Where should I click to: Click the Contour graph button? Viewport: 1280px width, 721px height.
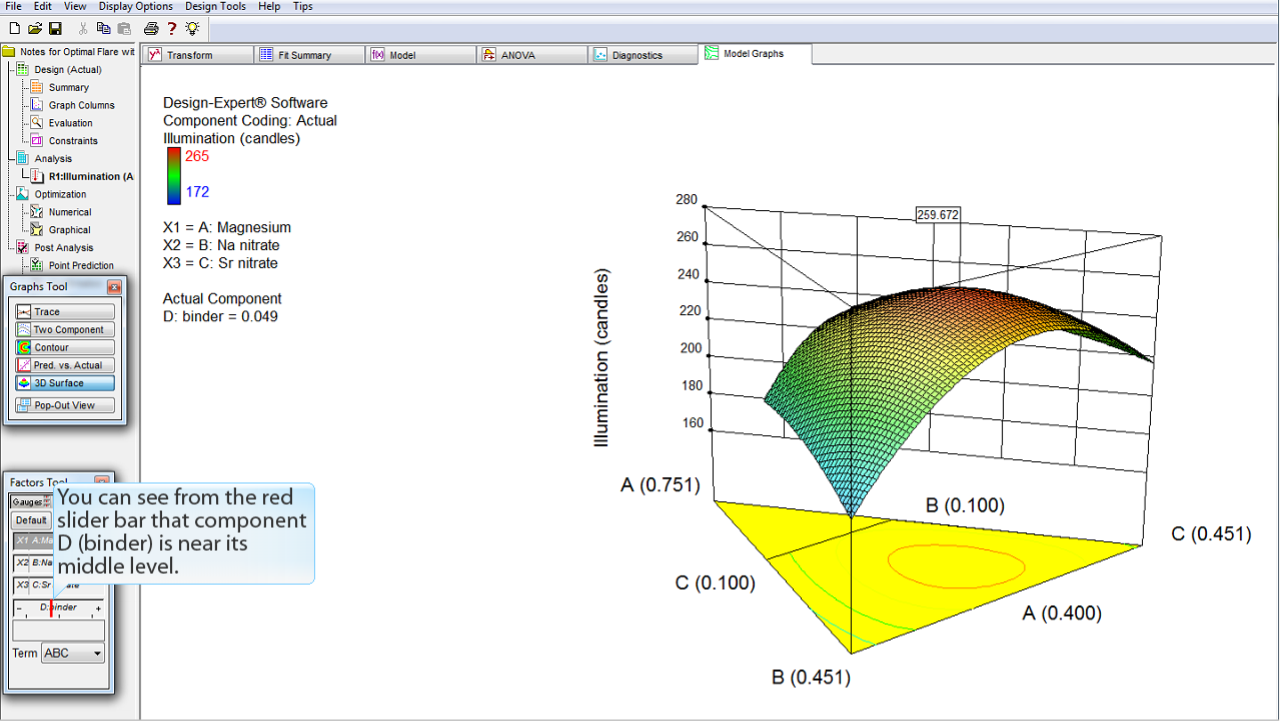tap(65, 348)
